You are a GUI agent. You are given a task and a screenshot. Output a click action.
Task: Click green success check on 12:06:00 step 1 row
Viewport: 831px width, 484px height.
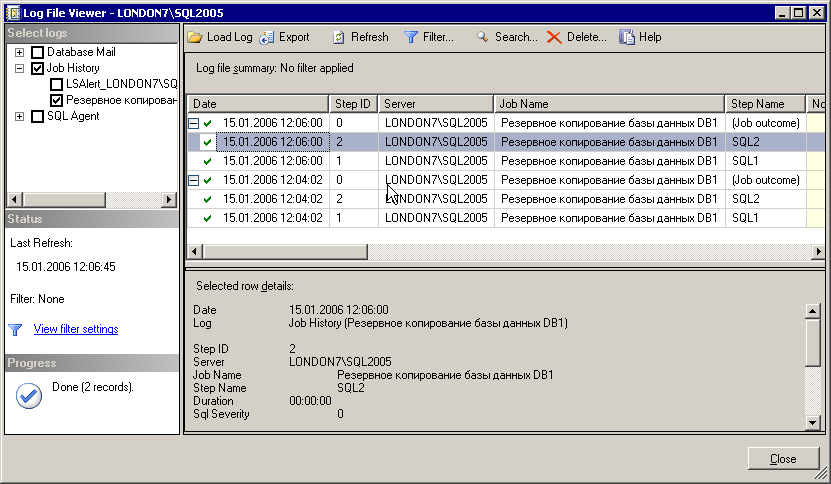(207, 161)
